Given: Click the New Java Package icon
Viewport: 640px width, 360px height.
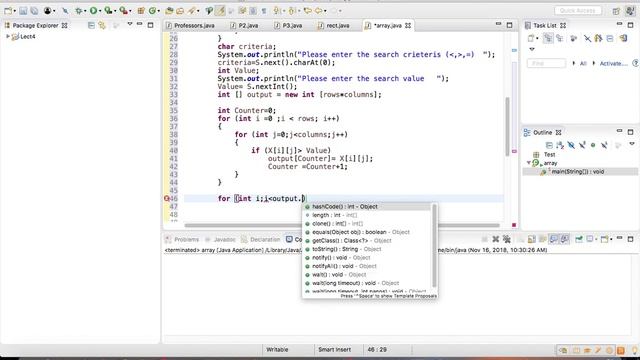Looking at the screenshot, I should [141, 11].
